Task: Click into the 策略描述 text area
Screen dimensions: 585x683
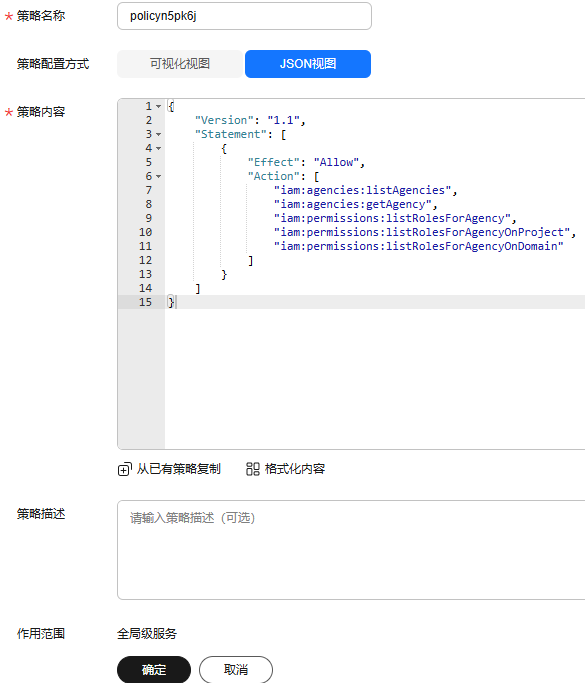Action: point(351,550)
